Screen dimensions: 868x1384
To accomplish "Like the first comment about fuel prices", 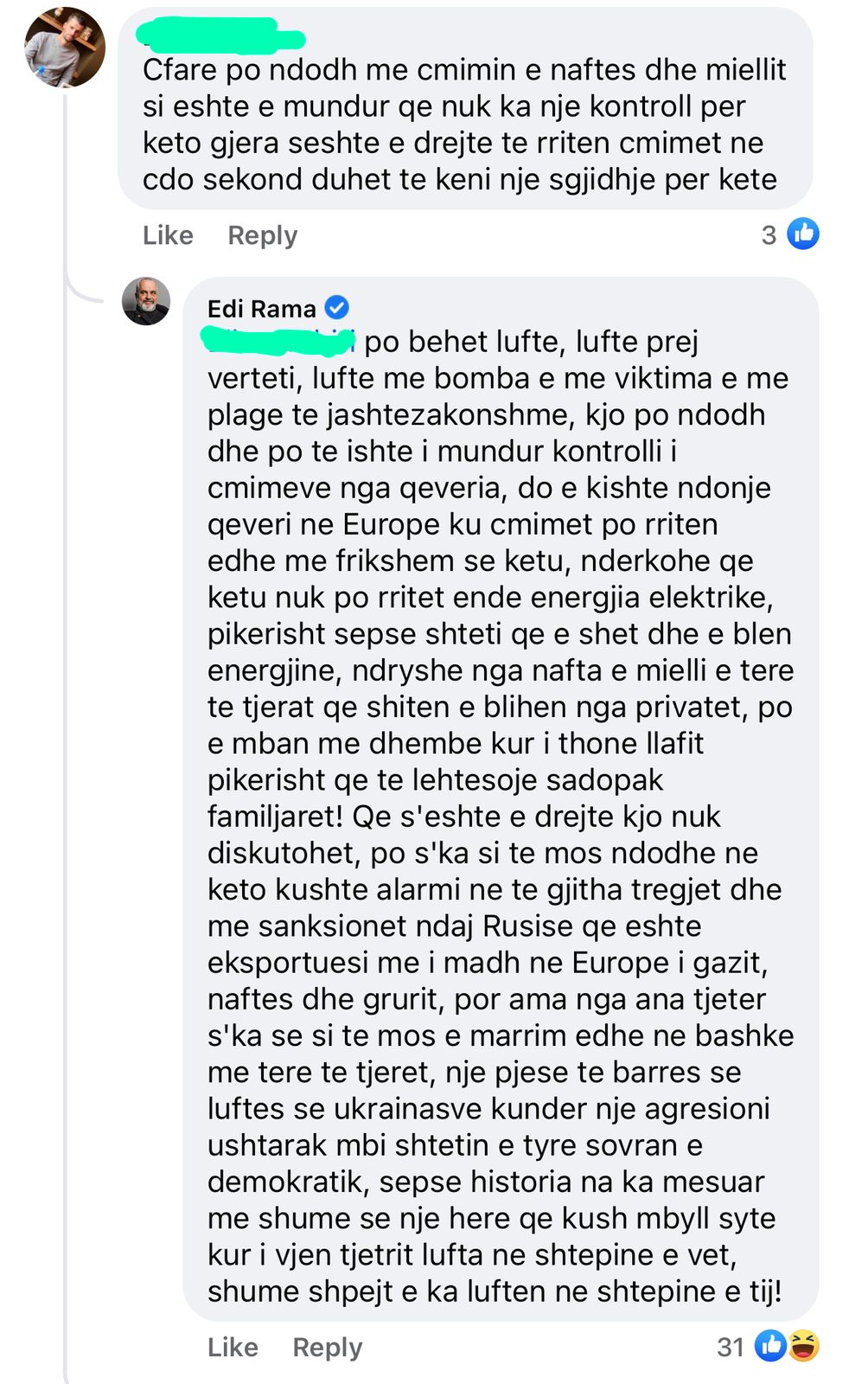I will pos(168,235).
